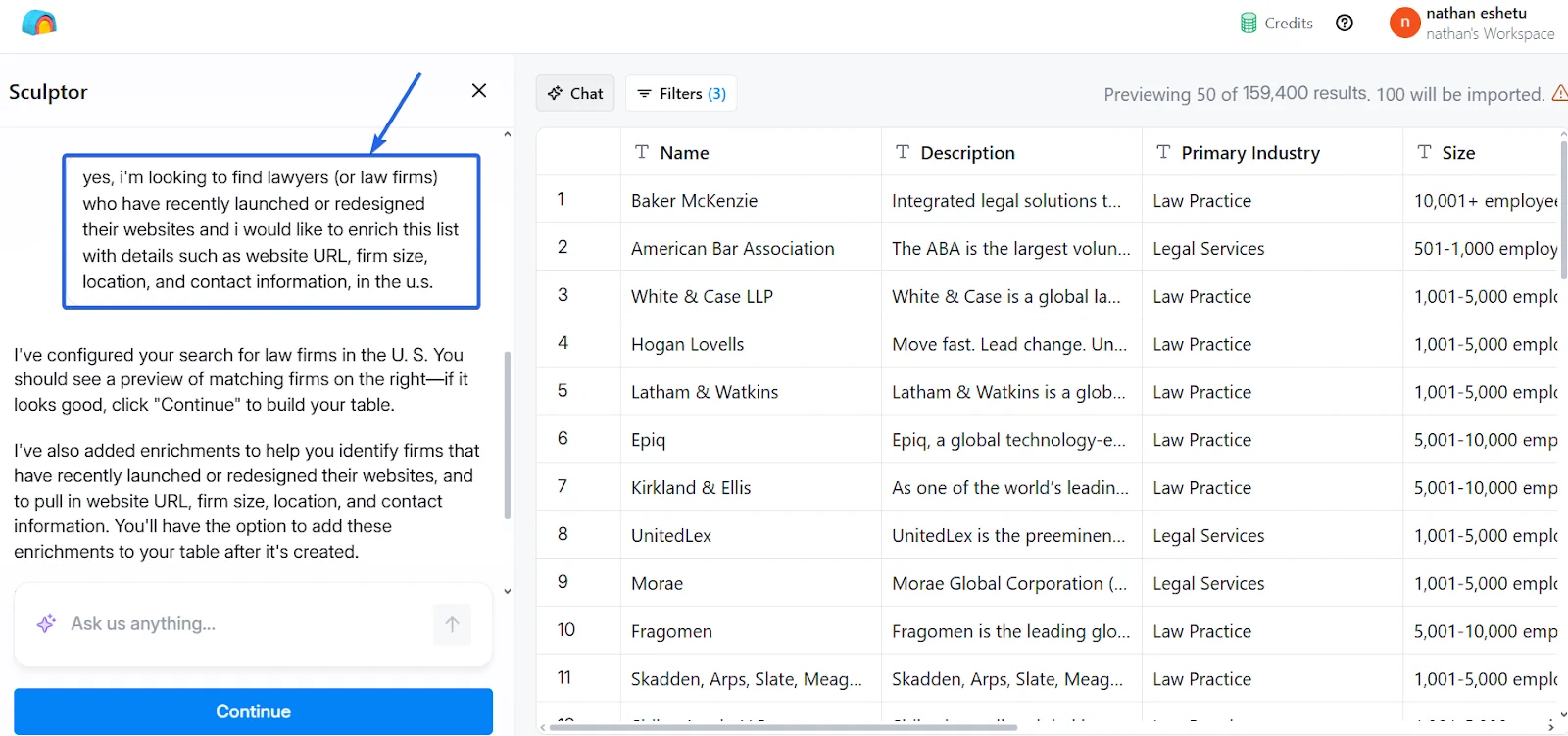Open the Credits balance
This screenshot has width=1568, height=736.
pyautogui.click(x=1276, y=23)
